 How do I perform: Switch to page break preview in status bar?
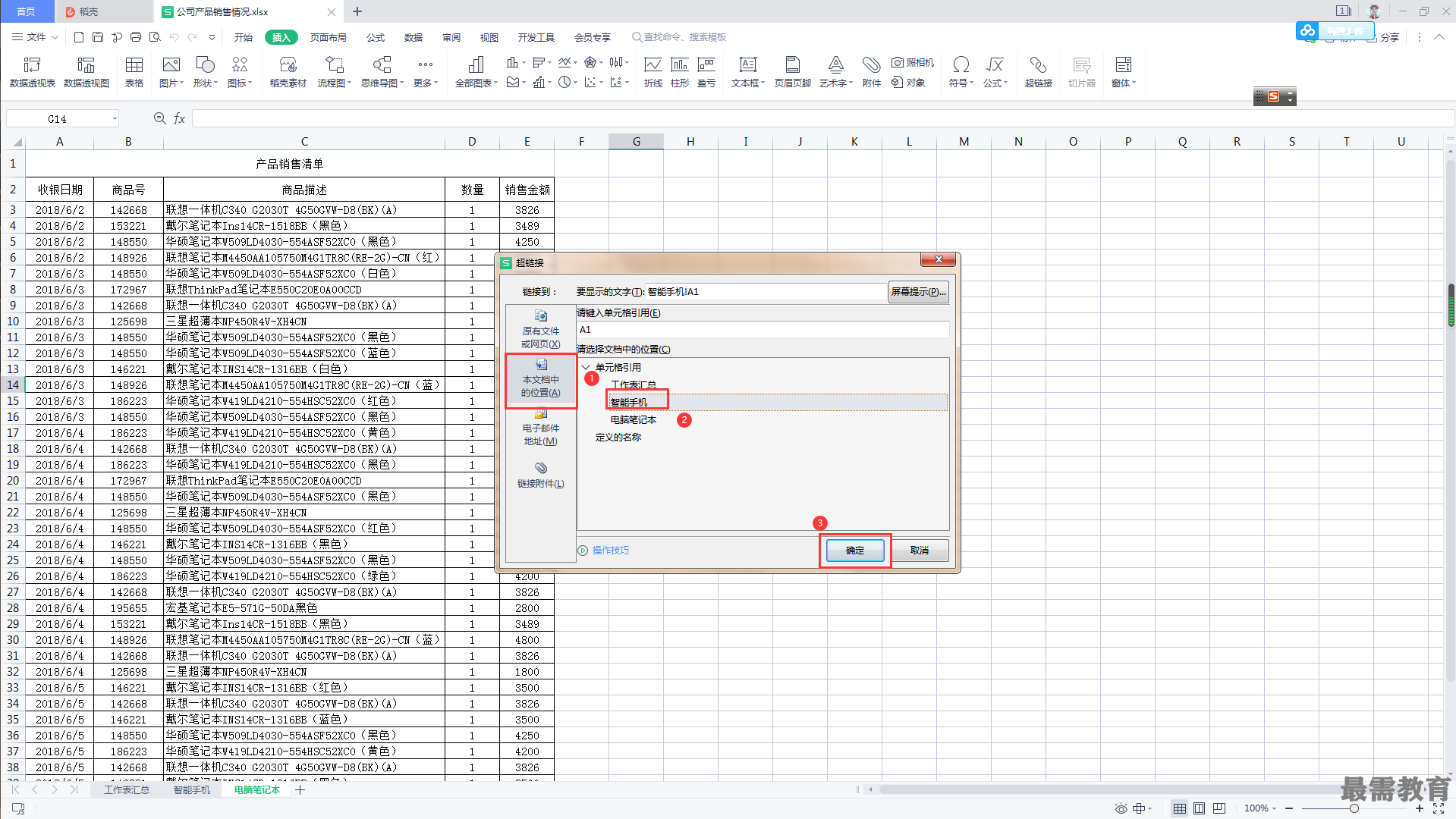(1219, 808)
